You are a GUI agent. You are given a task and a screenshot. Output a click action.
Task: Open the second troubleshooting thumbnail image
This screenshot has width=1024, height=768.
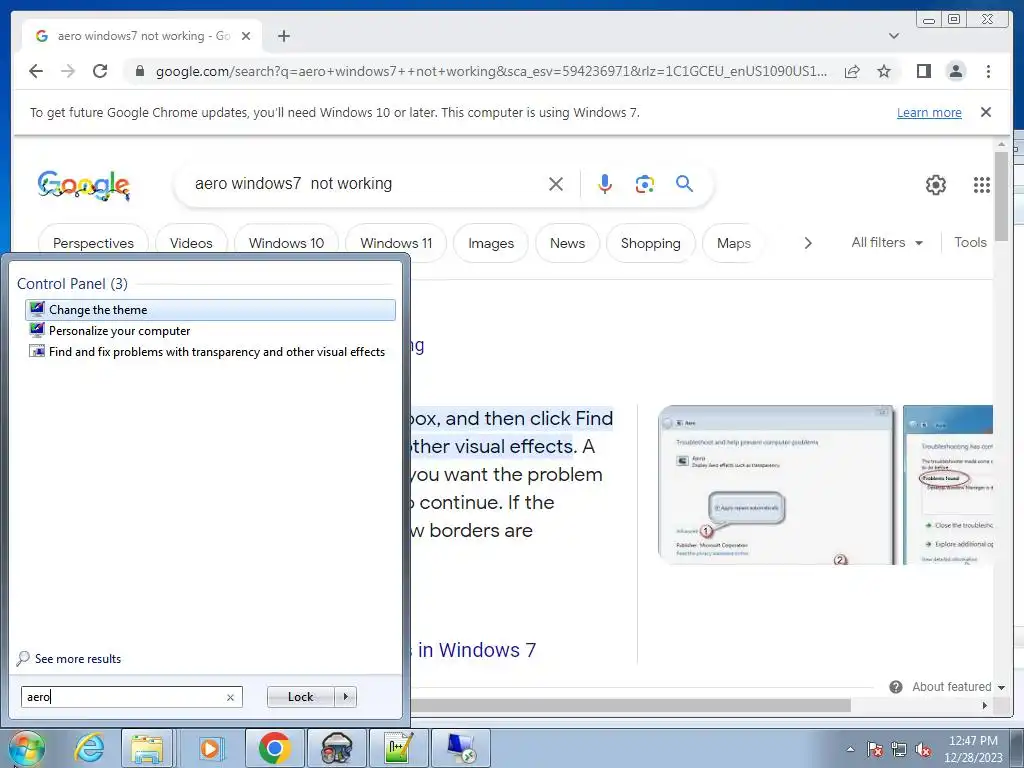tap(948, 485)
